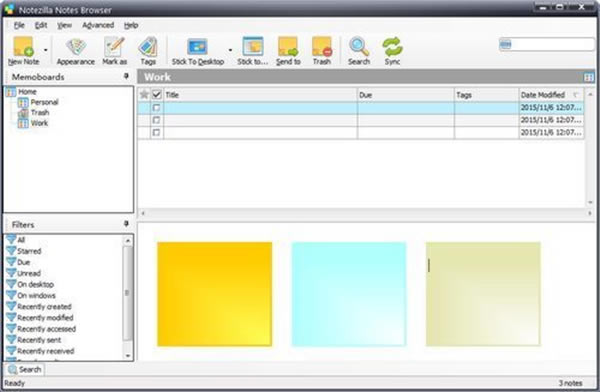The image size is (600, 392).
Task: Select the yellow sticky note thumbnail
Action: click(x=215, y=294)
